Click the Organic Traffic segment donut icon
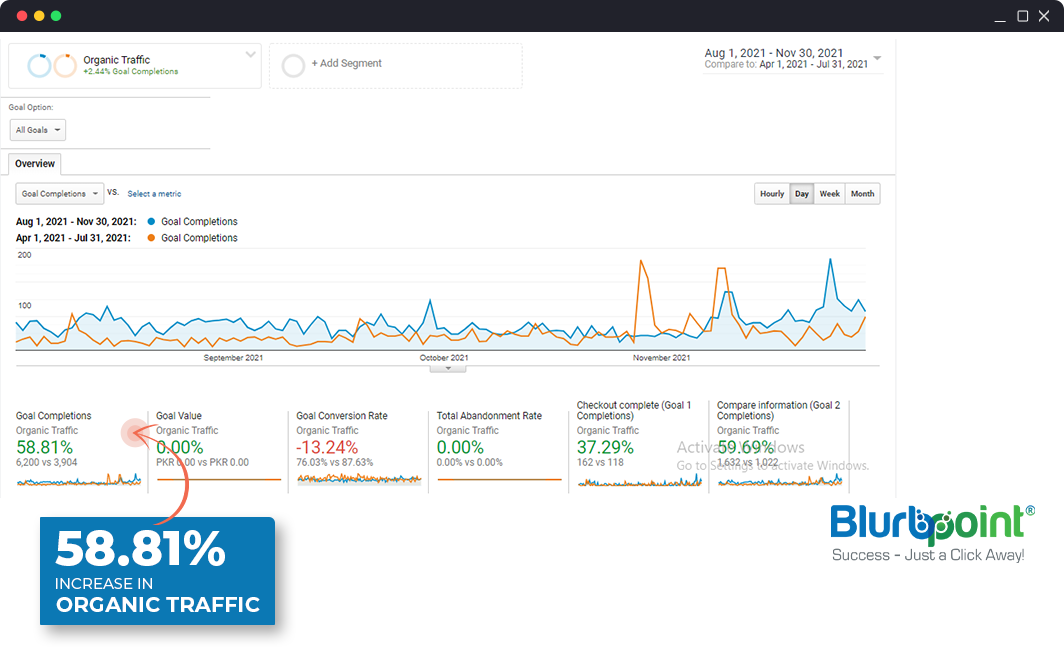1064x659 pixels. click(x=52, y=66)
